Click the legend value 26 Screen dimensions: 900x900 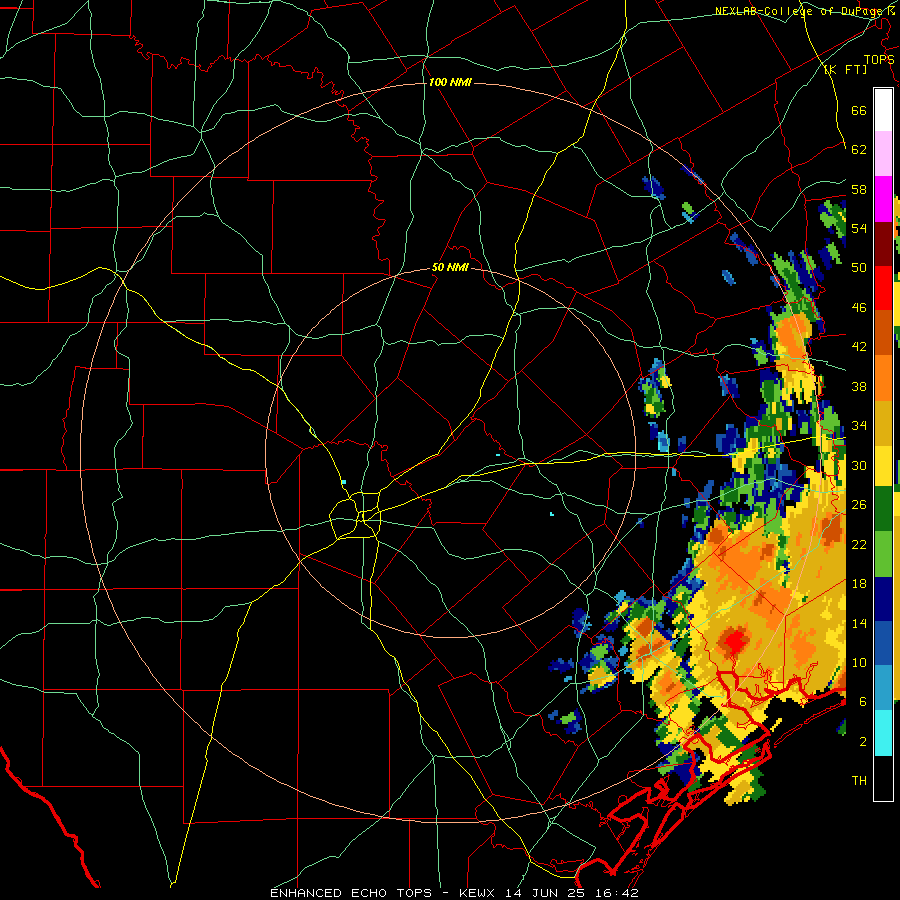tap(859, 505)
